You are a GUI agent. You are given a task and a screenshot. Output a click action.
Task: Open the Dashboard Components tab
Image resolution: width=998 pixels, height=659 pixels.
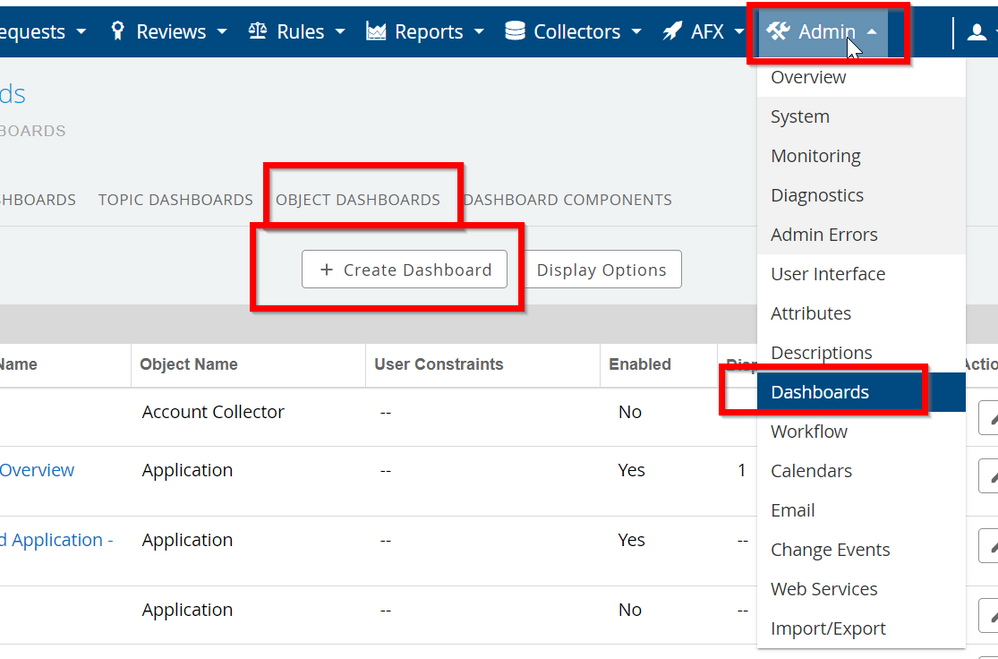click(567, 200)
